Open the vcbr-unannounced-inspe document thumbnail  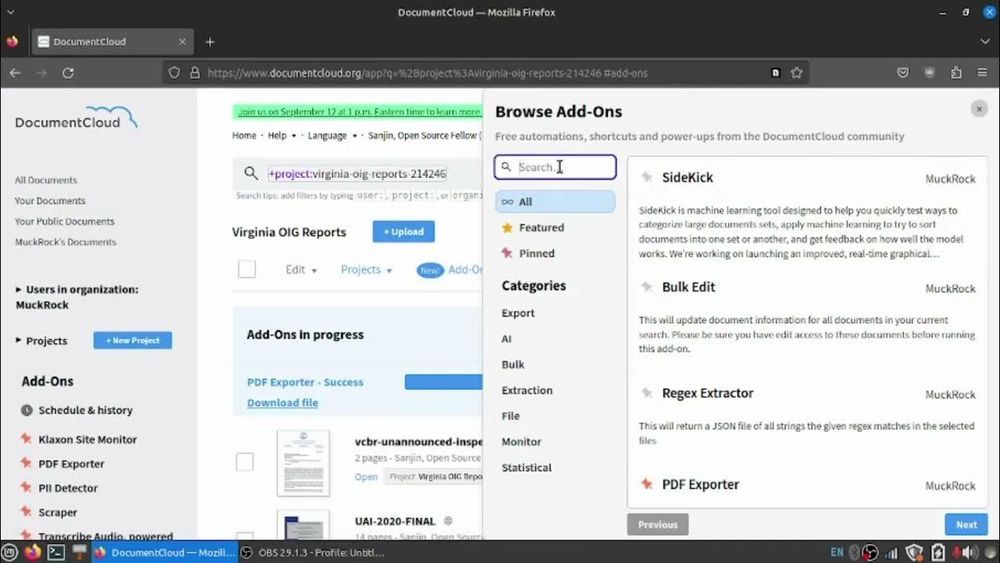pyautogui.click(x=304, y=463)
